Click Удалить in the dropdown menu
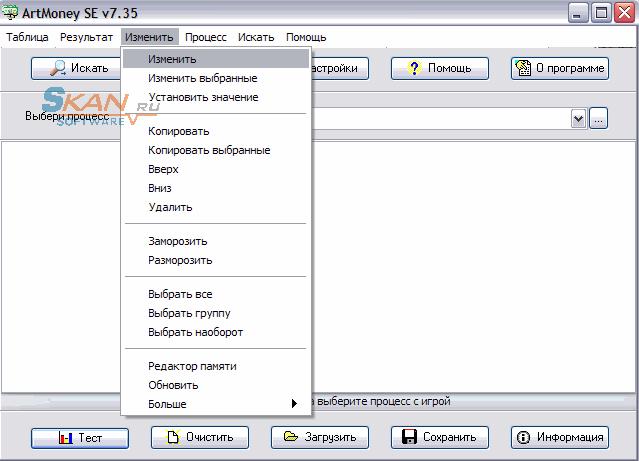Viewport: 639px width, 461px height. [170, 207]
